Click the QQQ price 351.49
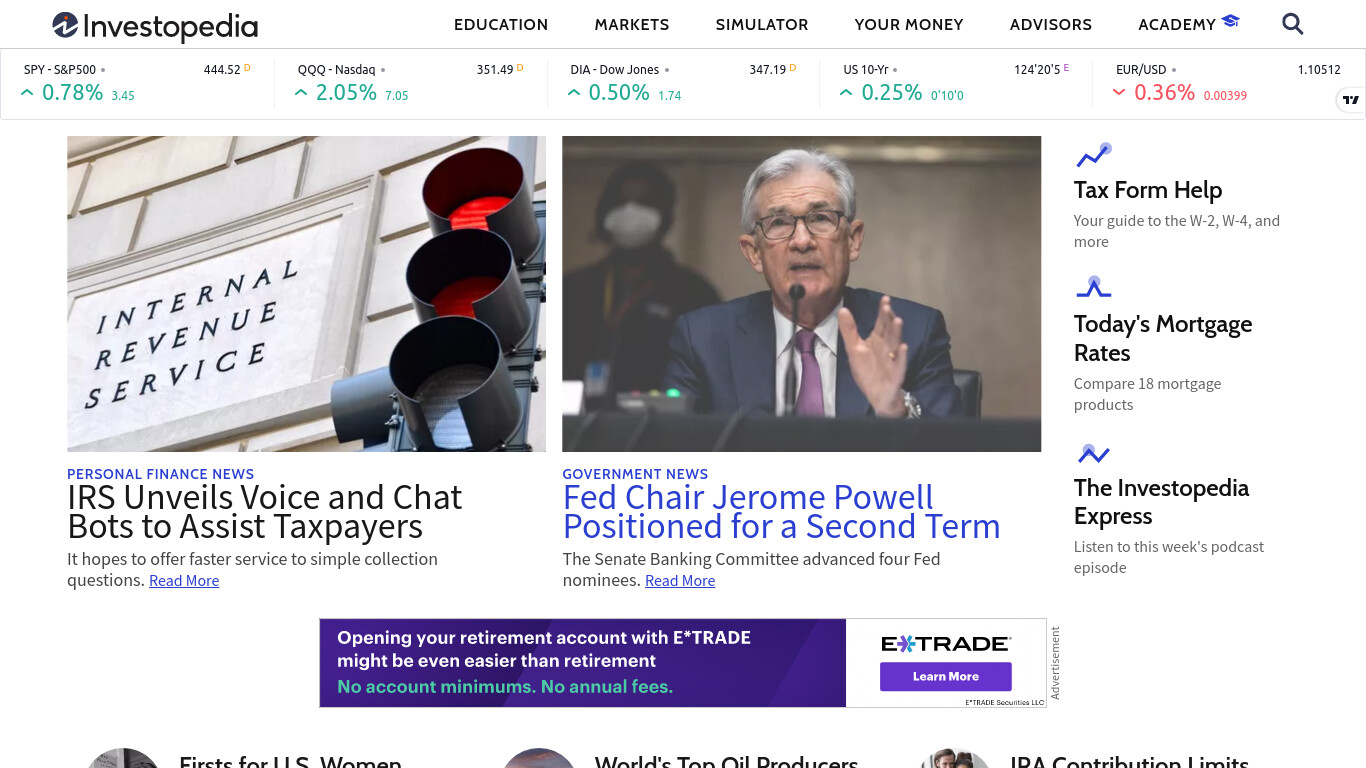Screen dimensions: 1366x768 [x=495, y=70]
